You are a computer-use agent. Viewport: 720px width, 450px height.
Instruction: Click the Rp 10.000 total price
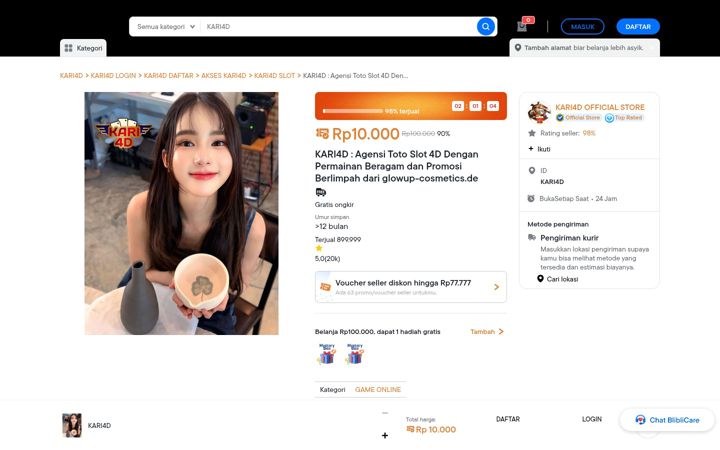click(436, 429)
